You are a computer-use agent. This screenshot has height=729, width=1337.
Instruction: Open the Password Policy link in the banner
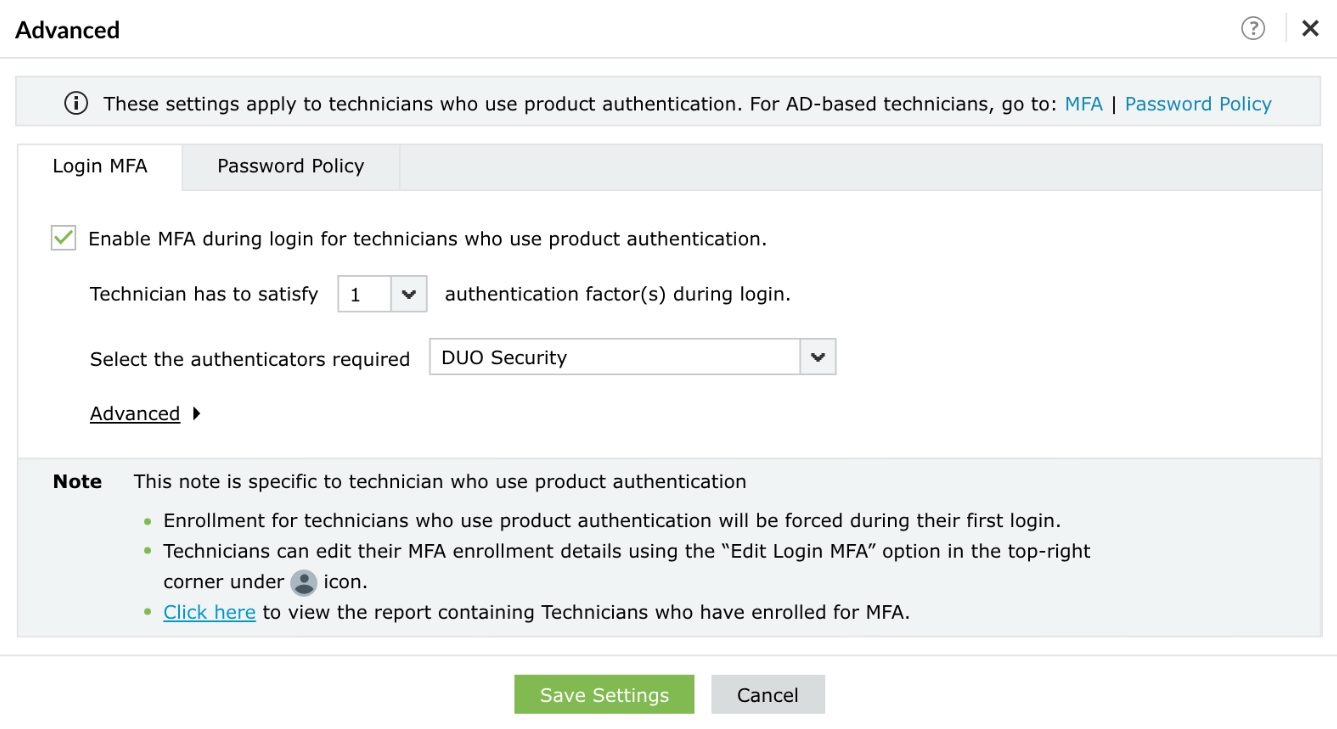tap(1198, 104)
